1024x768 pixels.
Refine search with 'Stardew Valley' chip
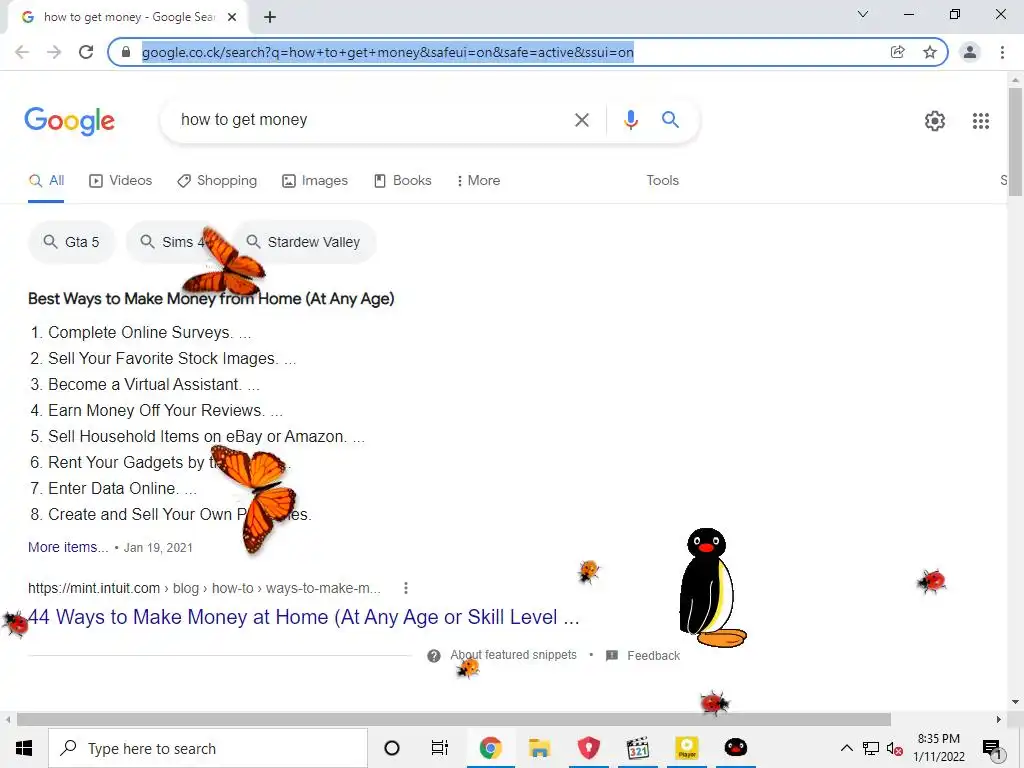[x=304, y=242]
